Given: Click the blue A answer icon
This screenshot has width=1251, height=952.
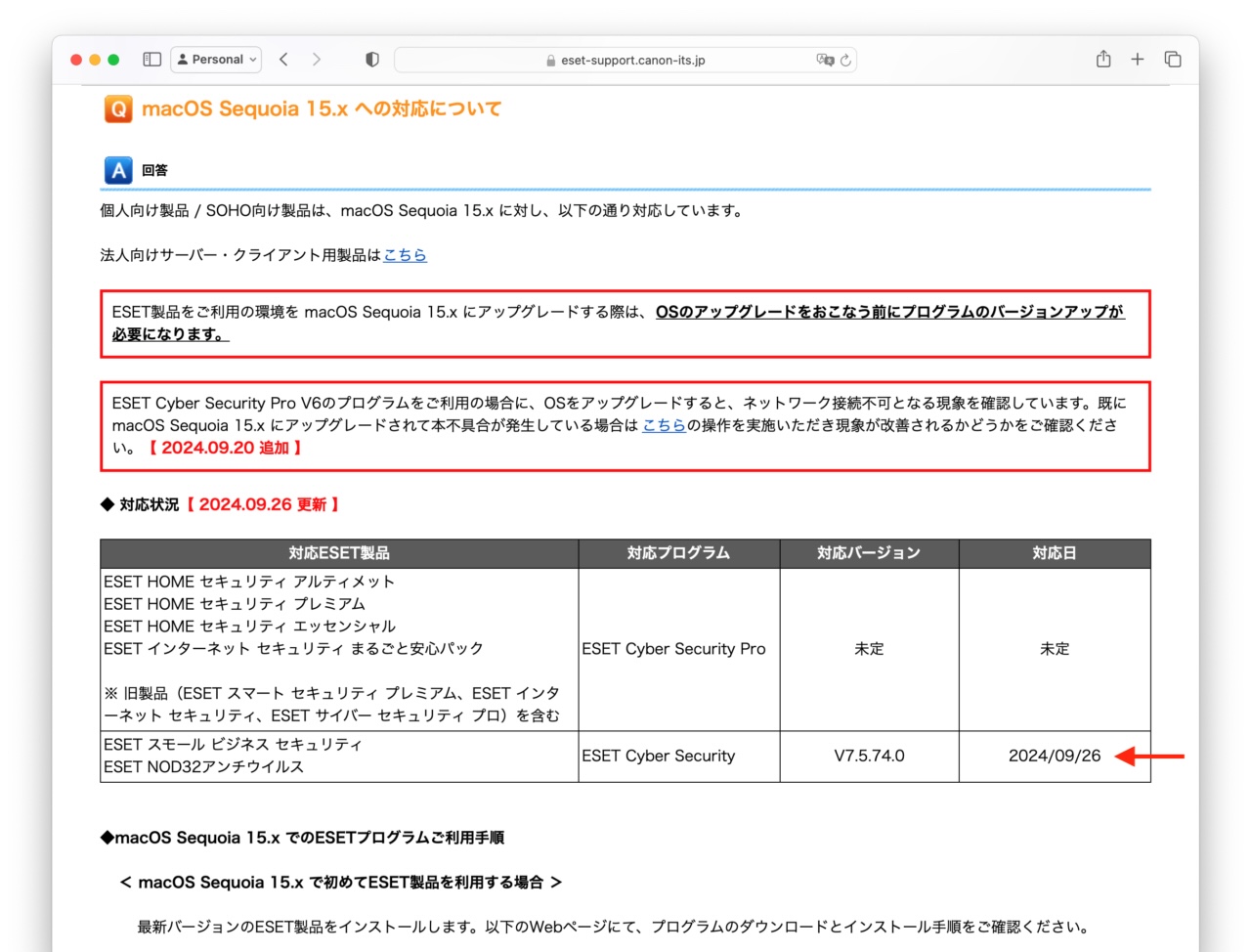Looking at the screenshot, I should [118, 171].
